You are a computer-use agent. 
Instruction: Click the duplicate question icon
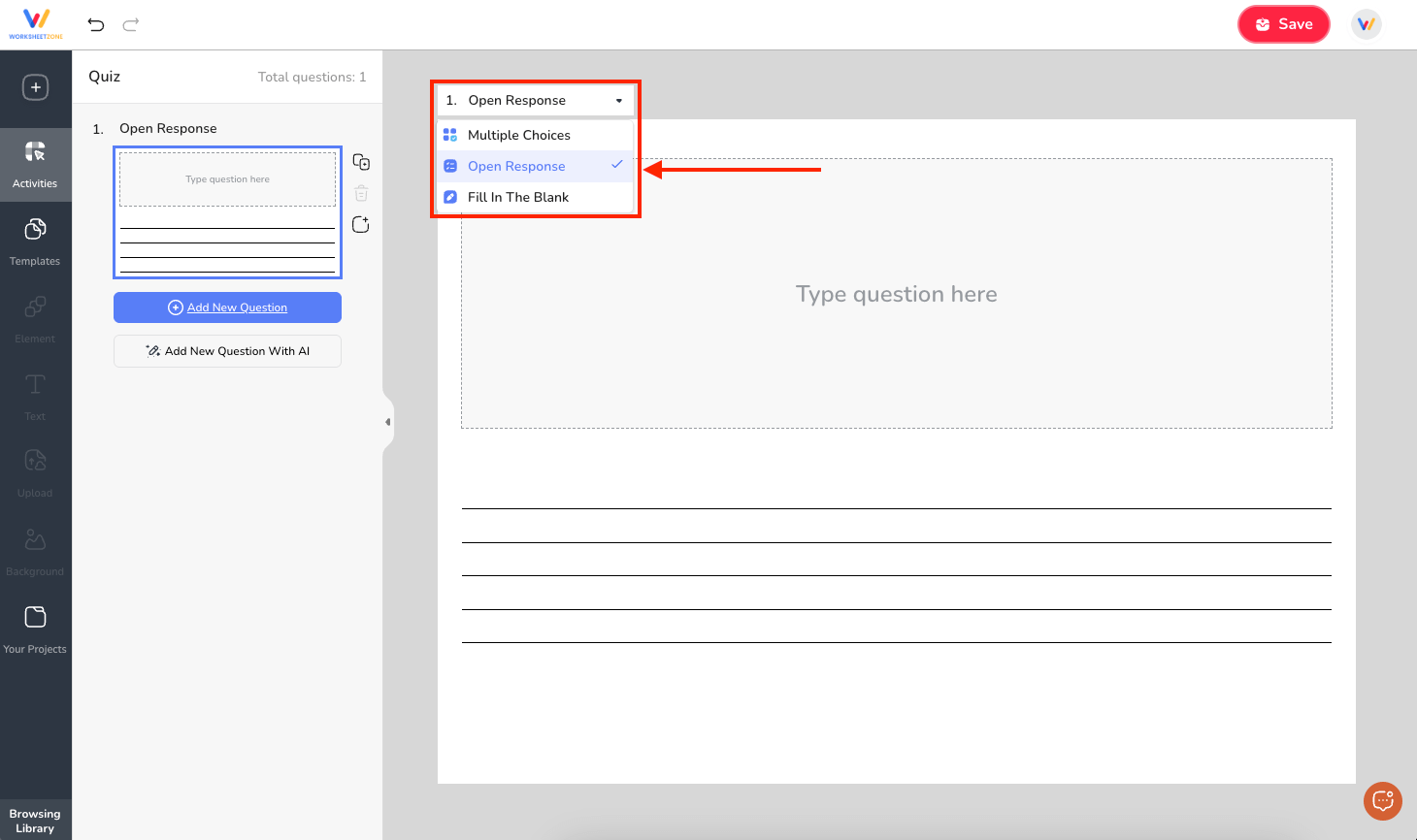pos(360,161)
